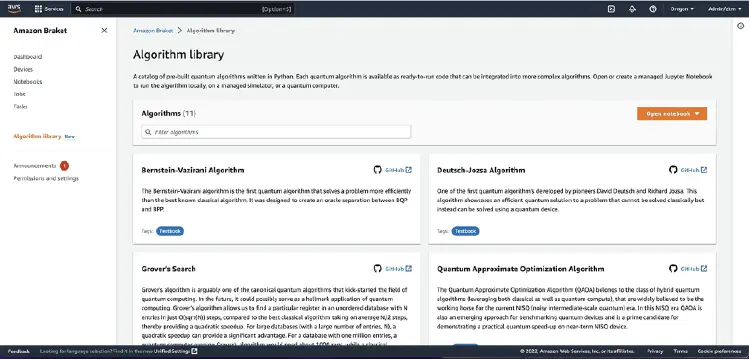Expand the Admin account menu
This screenshot has width=750, height=360.
724,9
